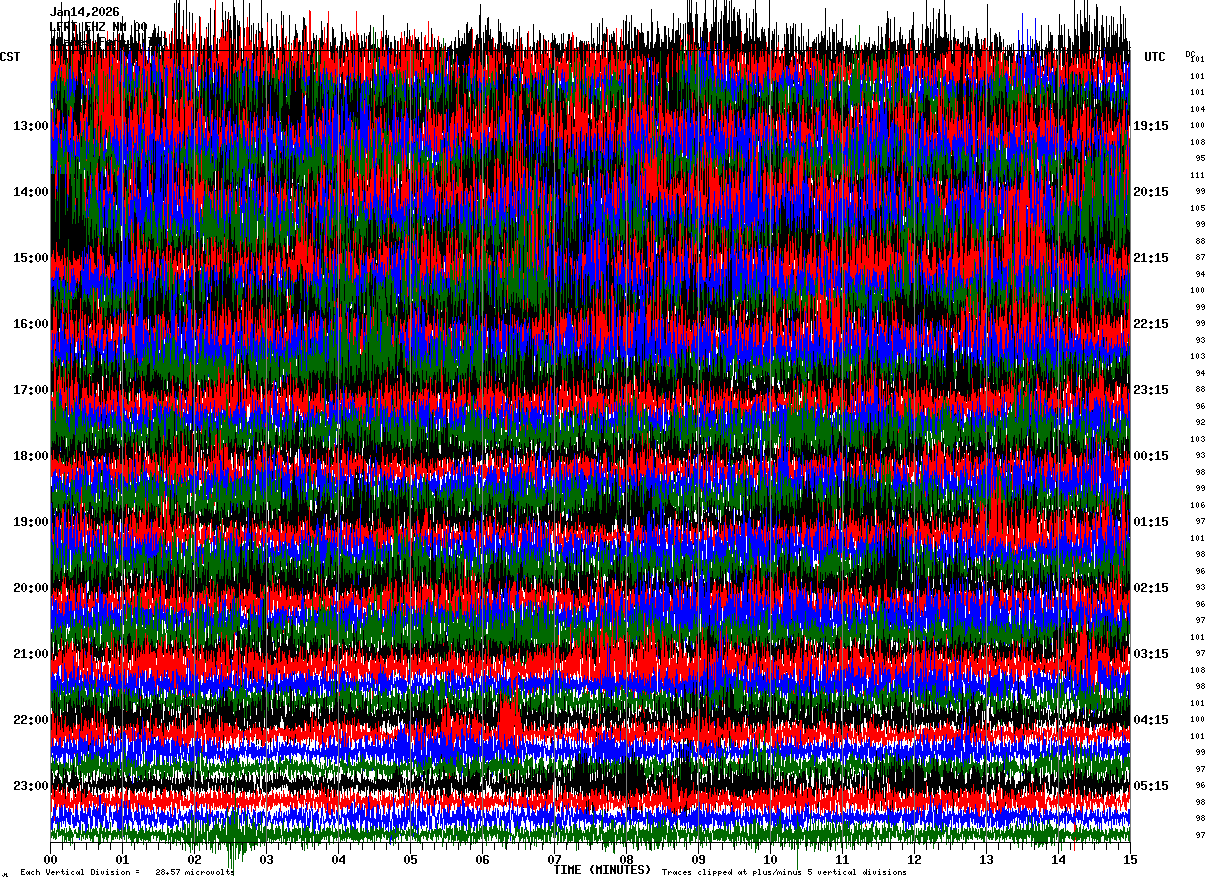Screen dimensions: 1210x886
Task: Click the 05 minute axis tick label
Action: pos(411,859)
